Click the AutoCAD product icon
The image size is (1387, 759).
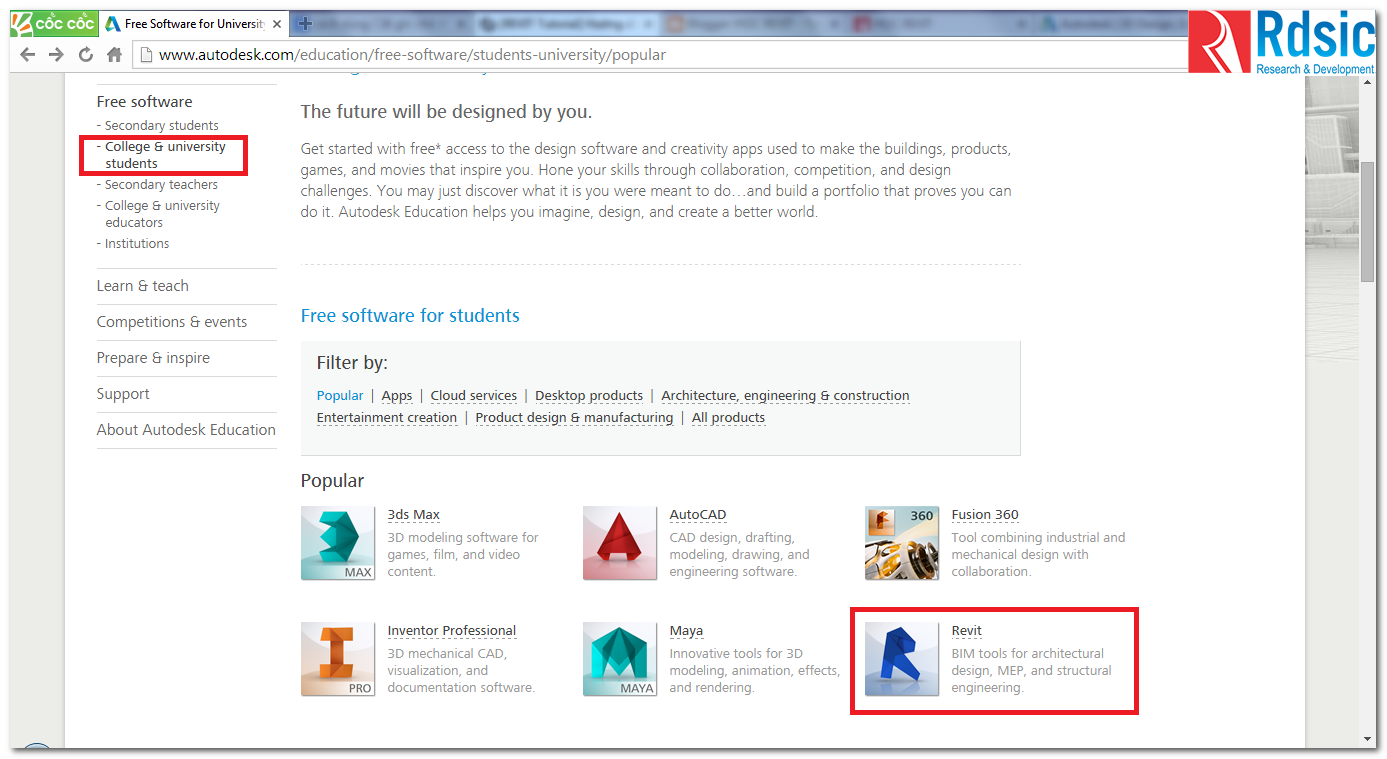click(620, 543)
